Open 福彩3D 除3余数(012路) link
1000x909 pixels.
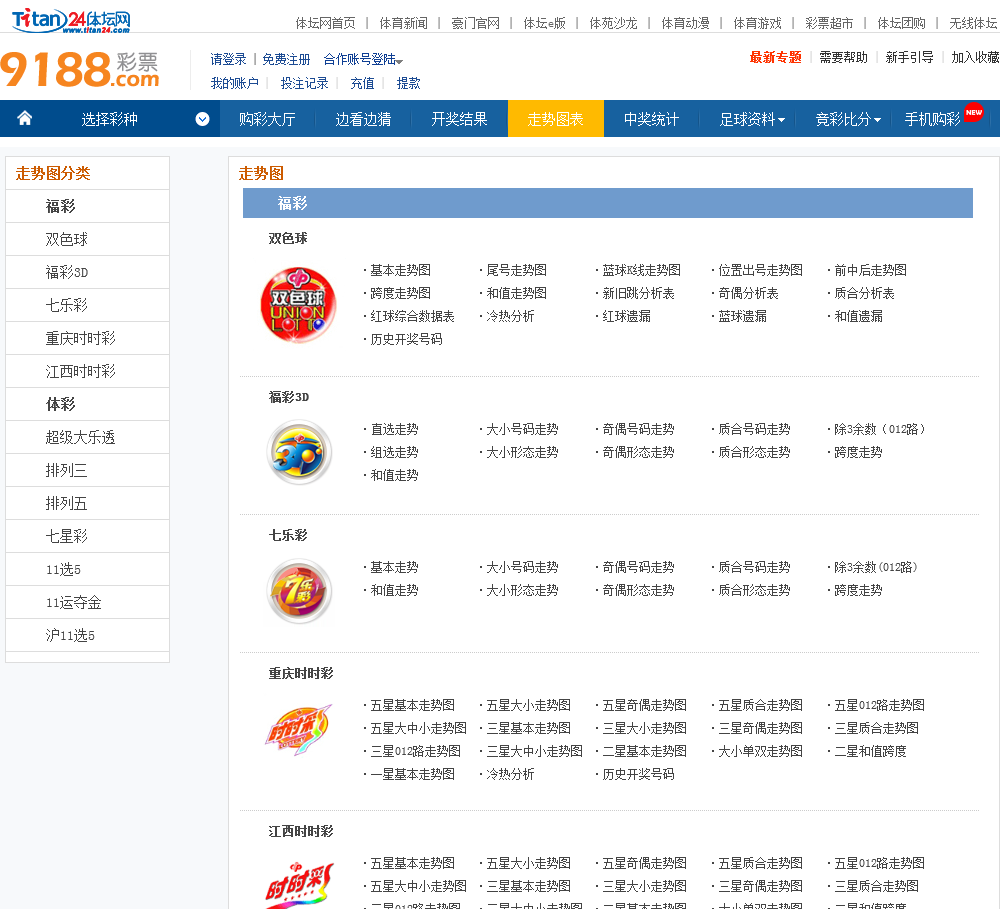pyautogui.click(x=879, y=429)
